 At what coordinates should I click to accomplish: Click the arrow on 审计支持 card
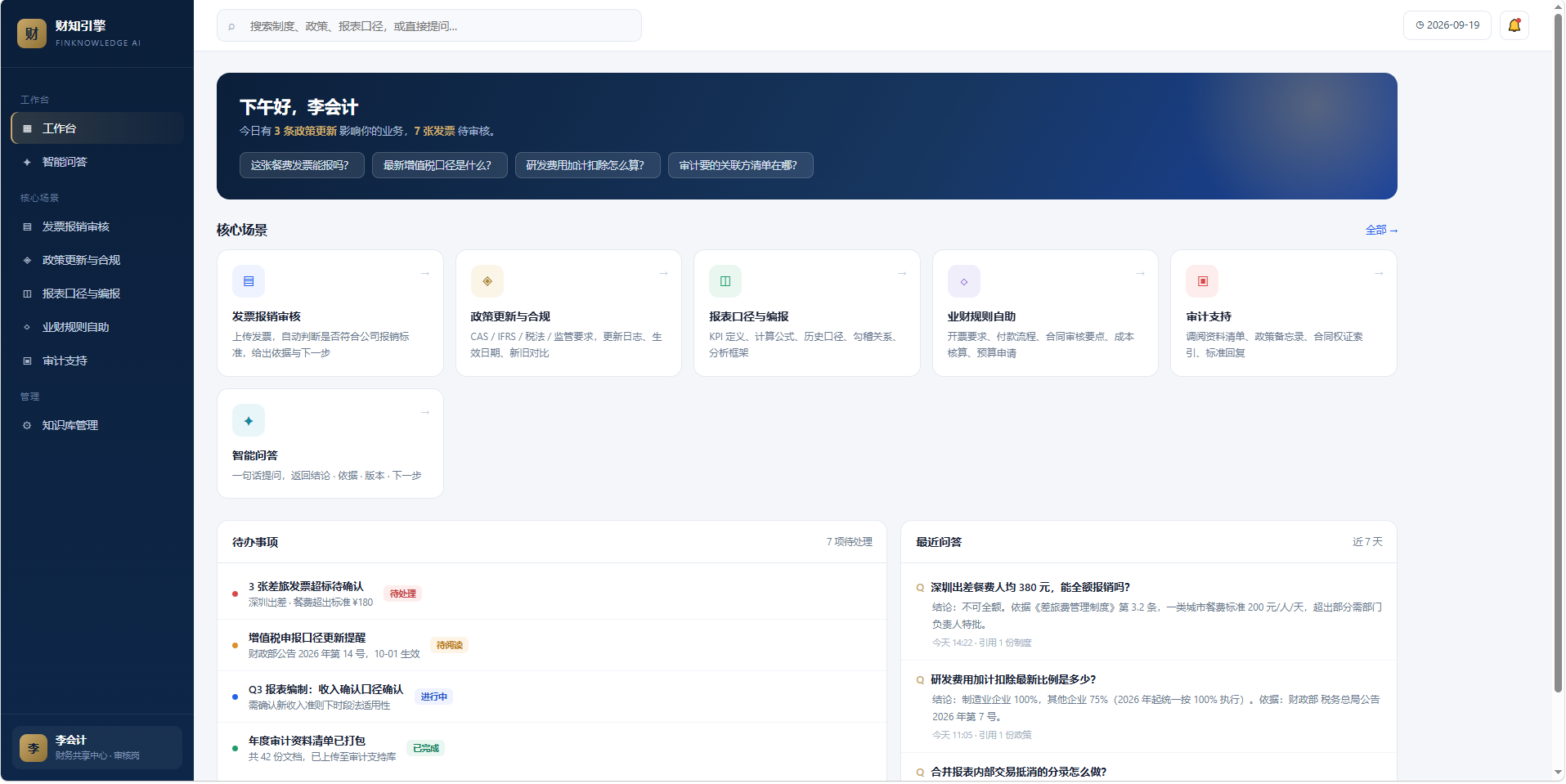point(1379,273)
